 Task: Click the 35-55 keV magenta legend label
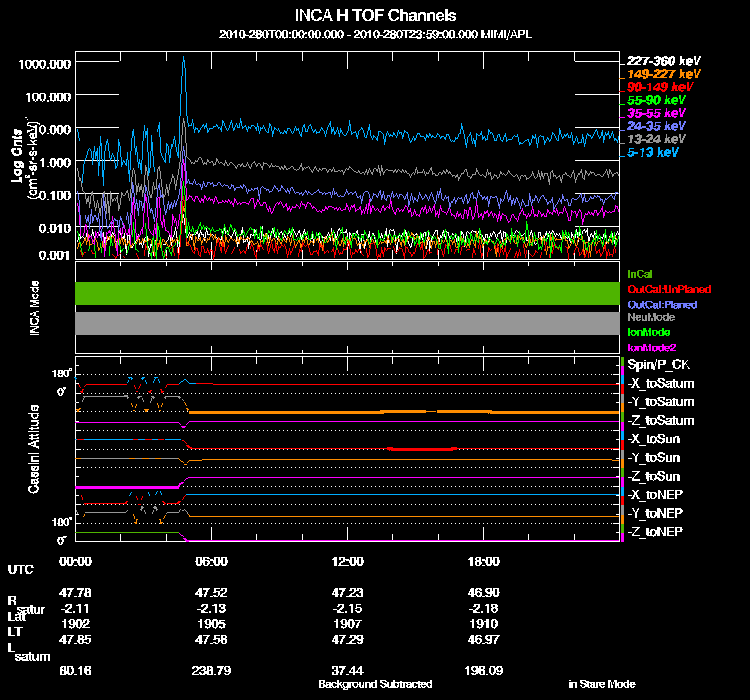(x=656, y=114)
